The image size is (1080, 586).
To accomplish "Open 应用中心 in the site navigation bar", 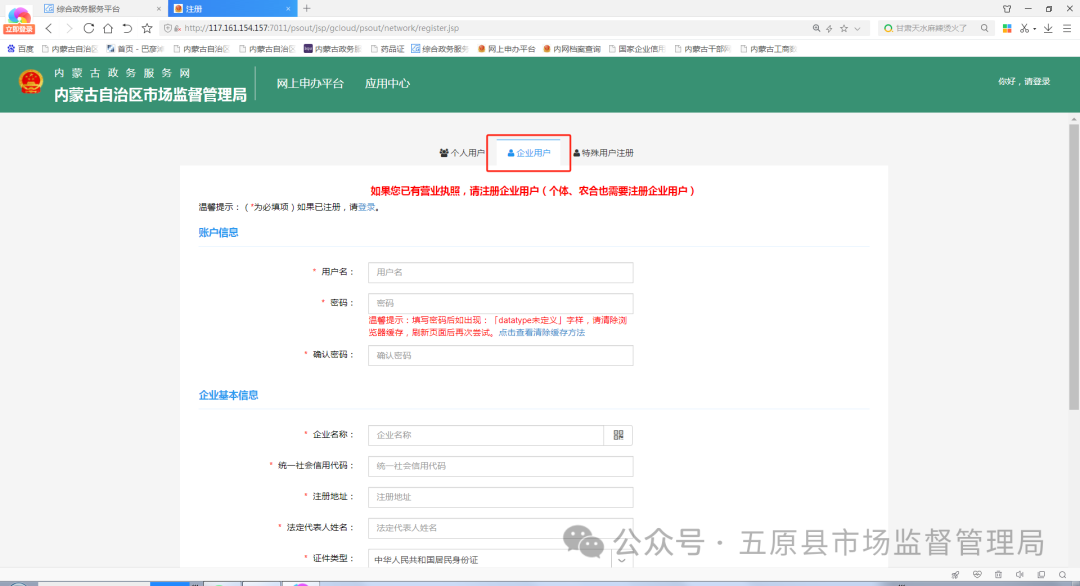I will (x=388, y=85).
